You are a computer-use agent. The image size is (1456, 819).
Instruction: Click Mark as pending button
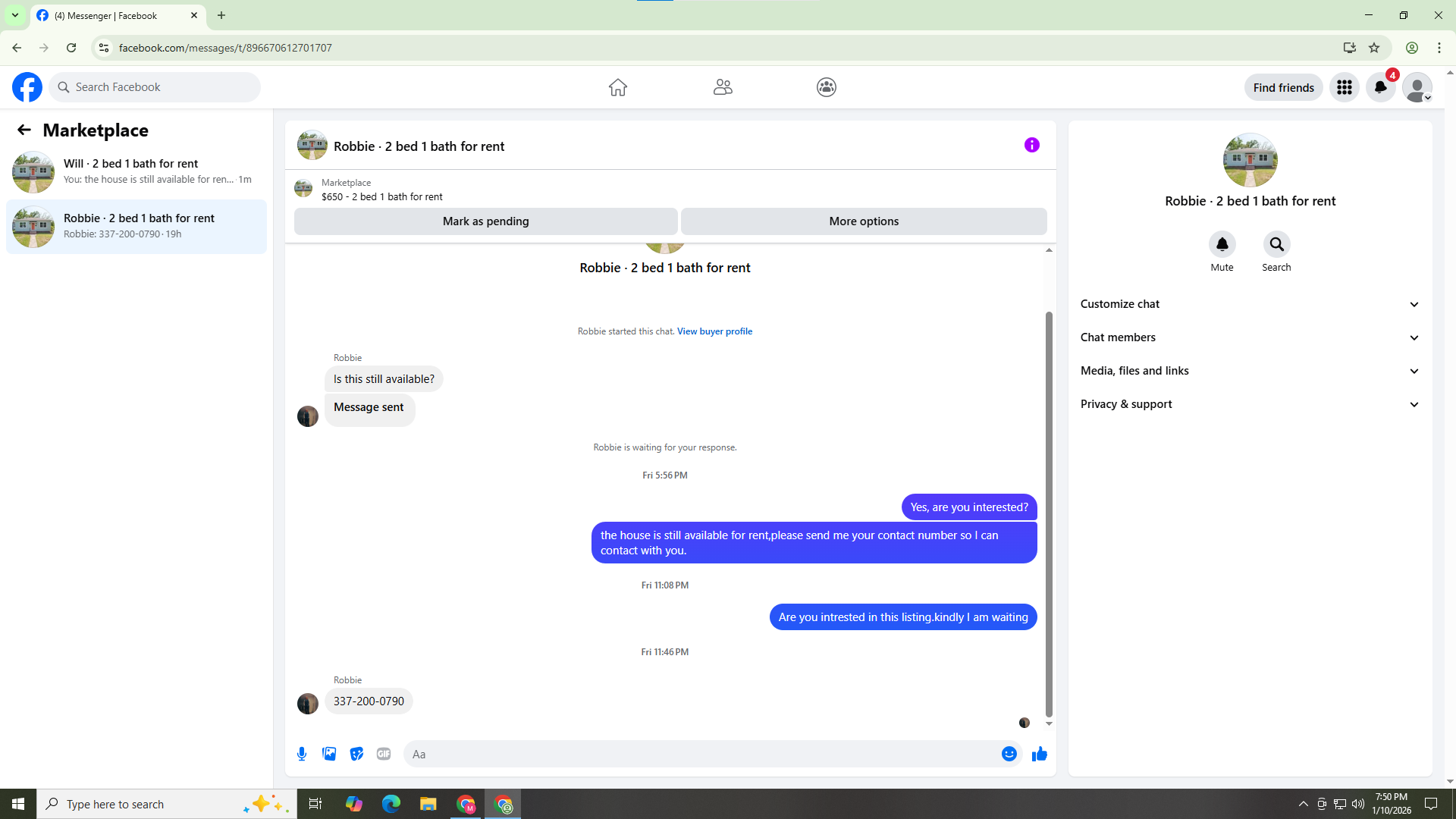tap(485, 221)
